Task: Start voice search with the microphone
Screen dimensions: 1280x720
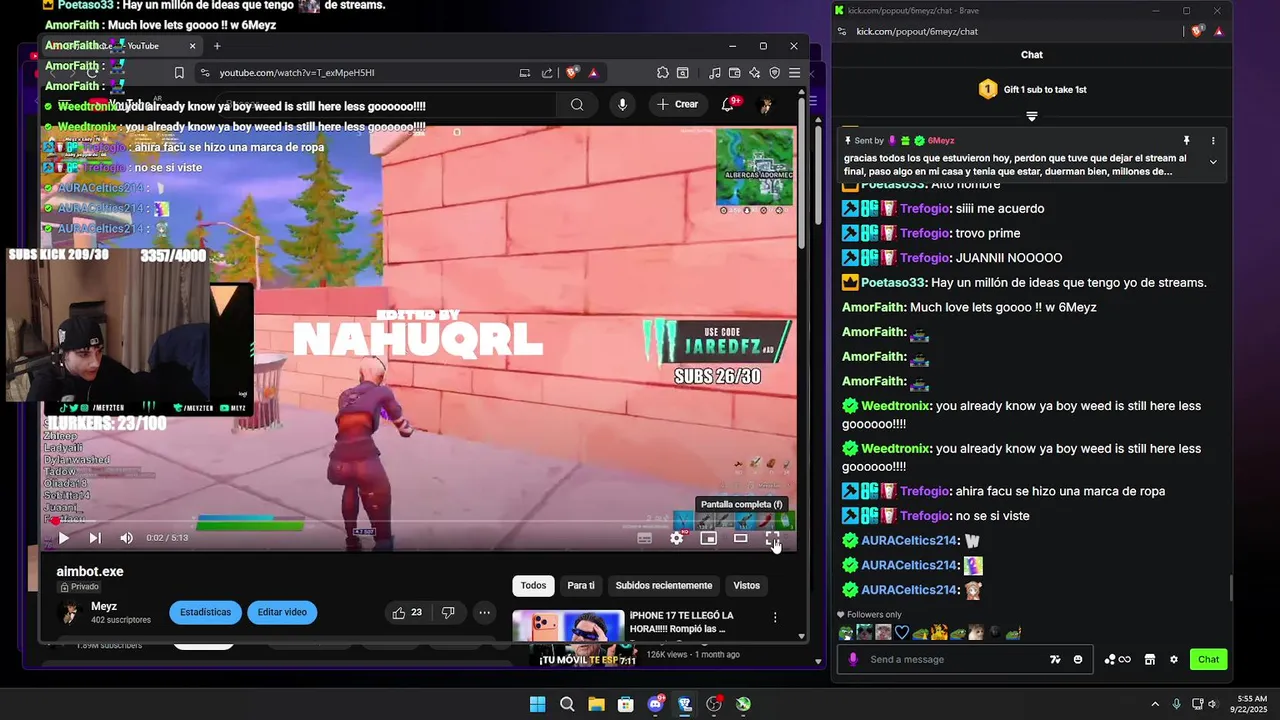Action: [622, 104]
